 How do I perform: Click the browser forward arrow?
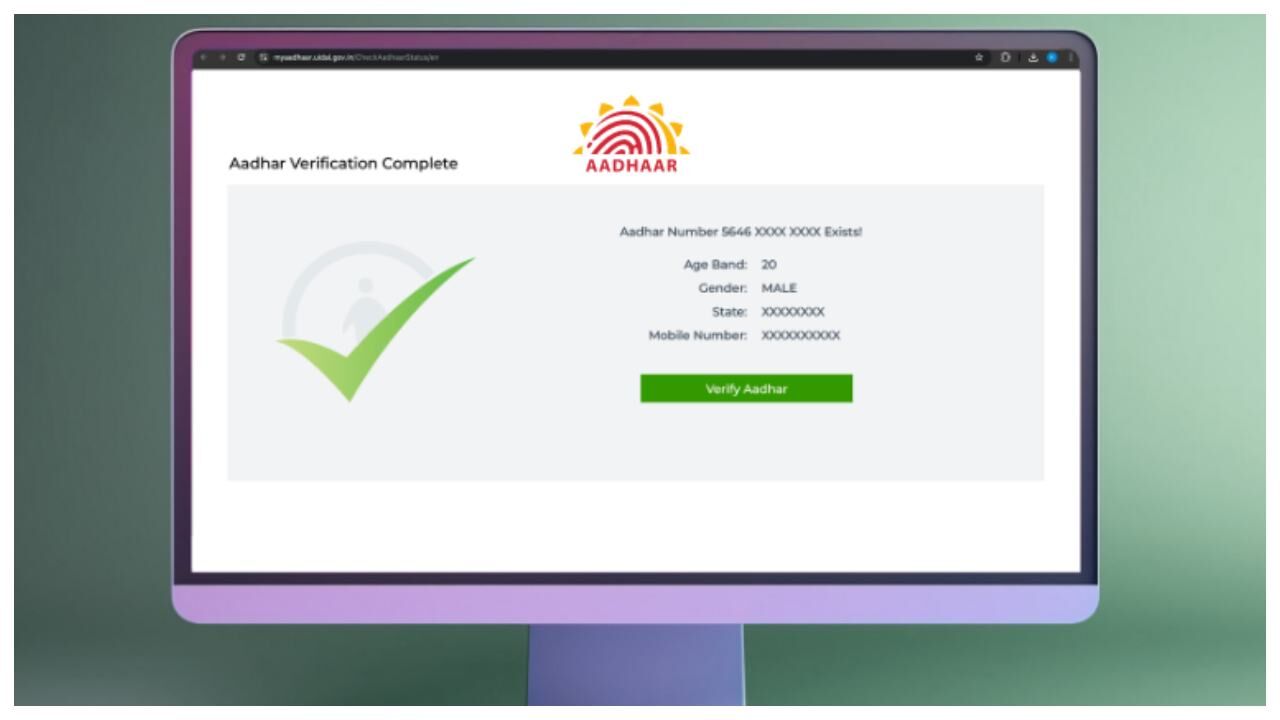click(222, 57)
